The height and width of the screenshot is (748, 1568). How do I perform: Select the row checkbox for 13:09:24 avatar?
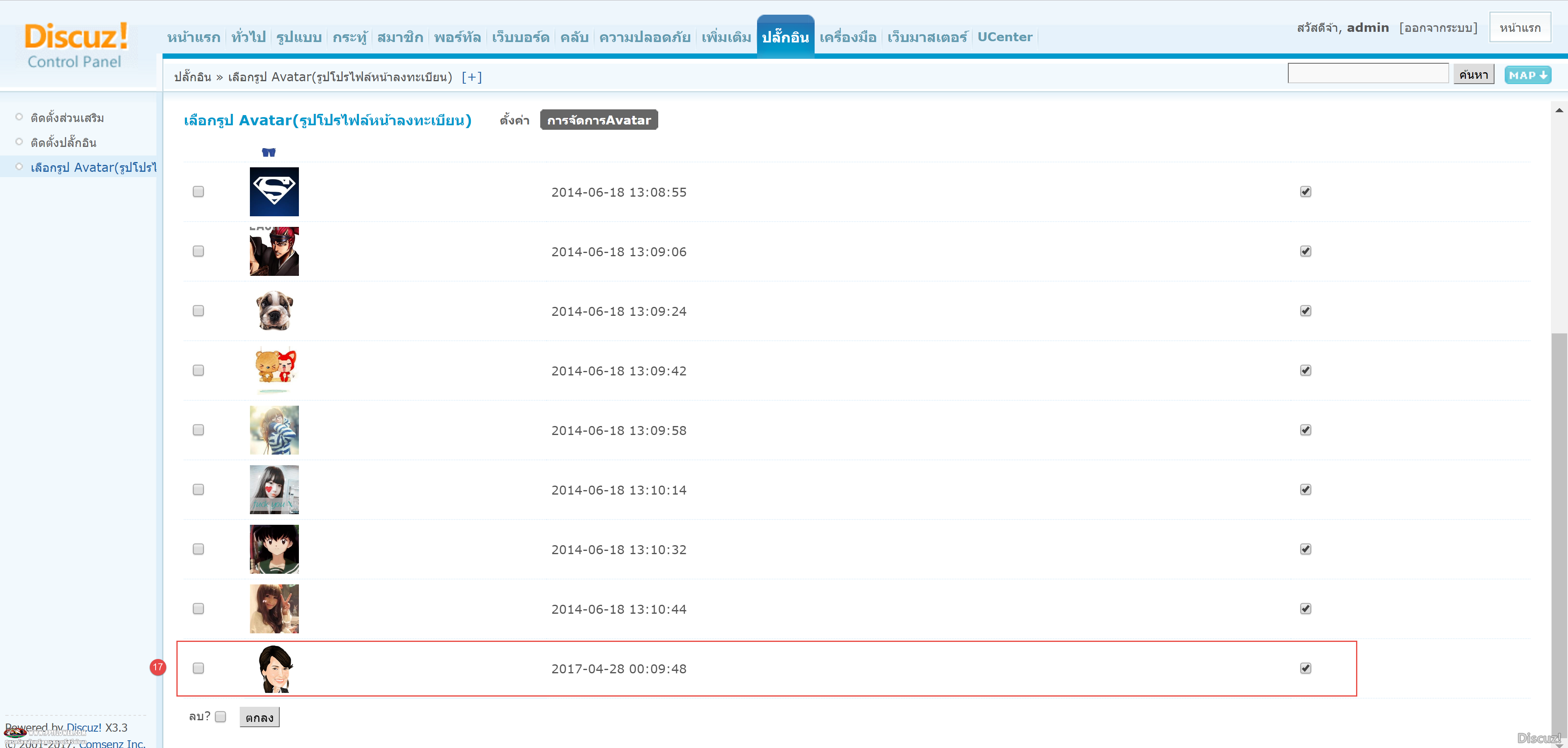pyautogui.click(x=198, y=311)
